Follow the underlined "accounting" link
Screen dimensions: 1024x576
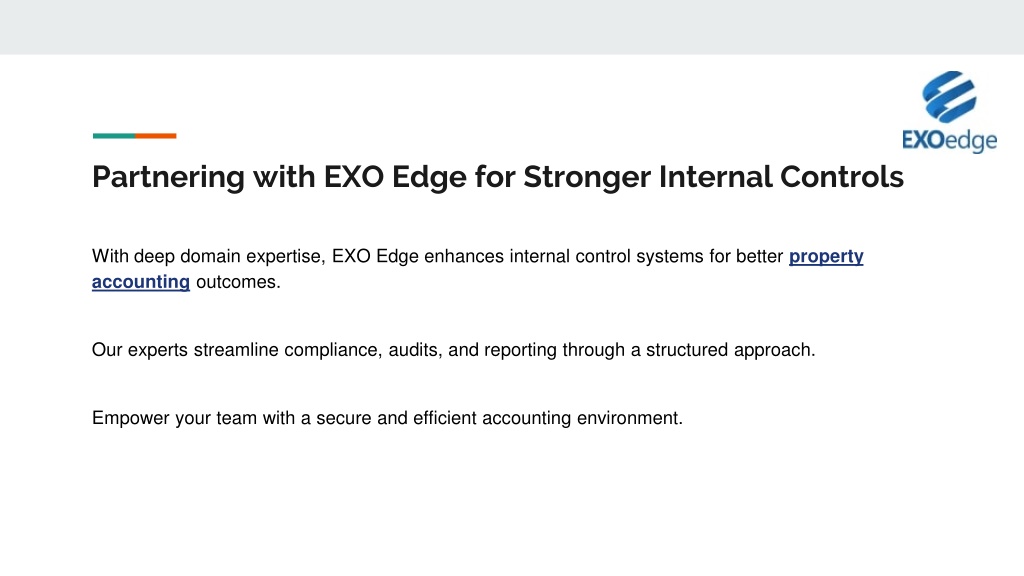140,282
